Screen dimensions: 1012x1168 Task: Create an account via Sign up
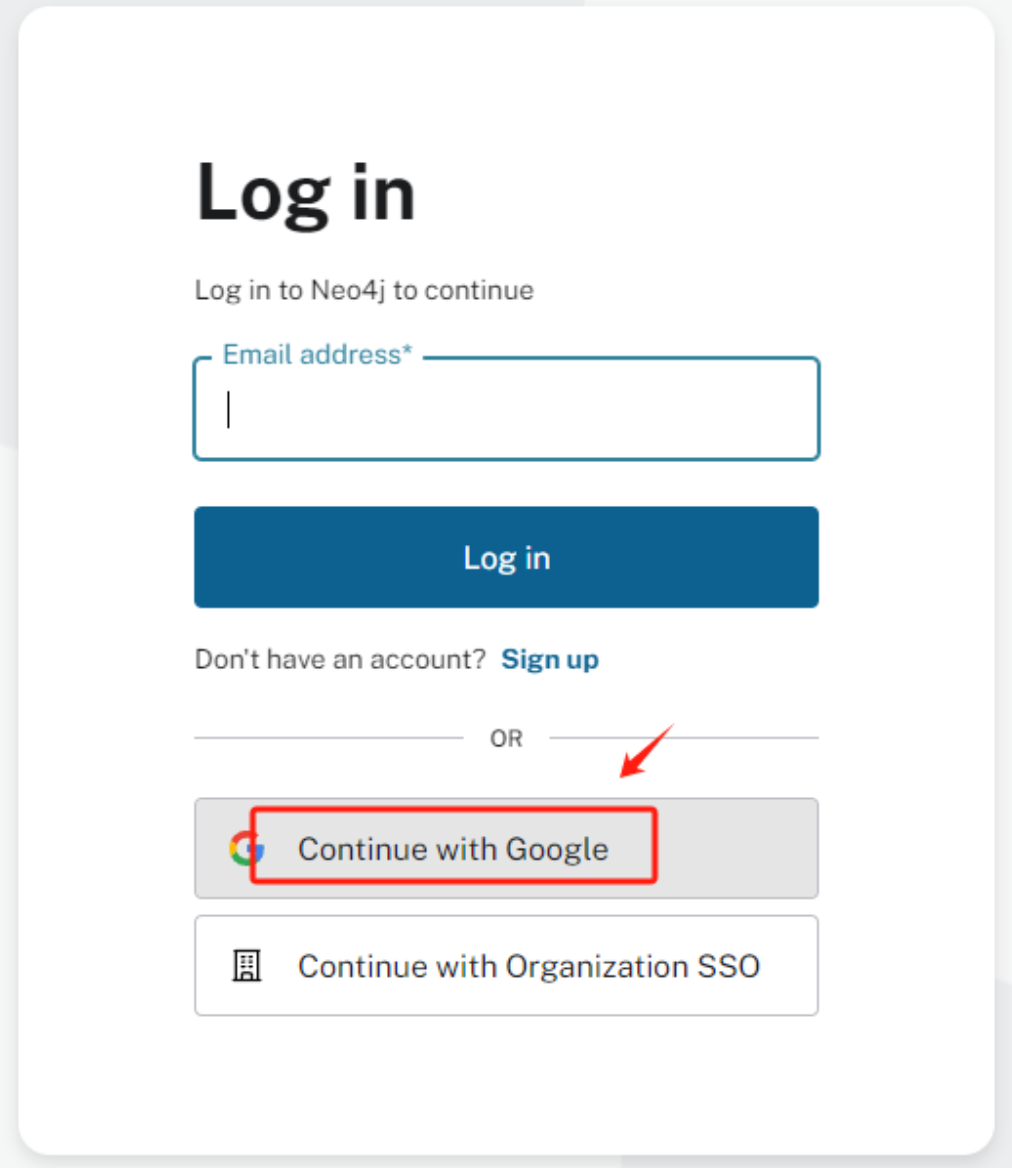click(x=550, y=660)
